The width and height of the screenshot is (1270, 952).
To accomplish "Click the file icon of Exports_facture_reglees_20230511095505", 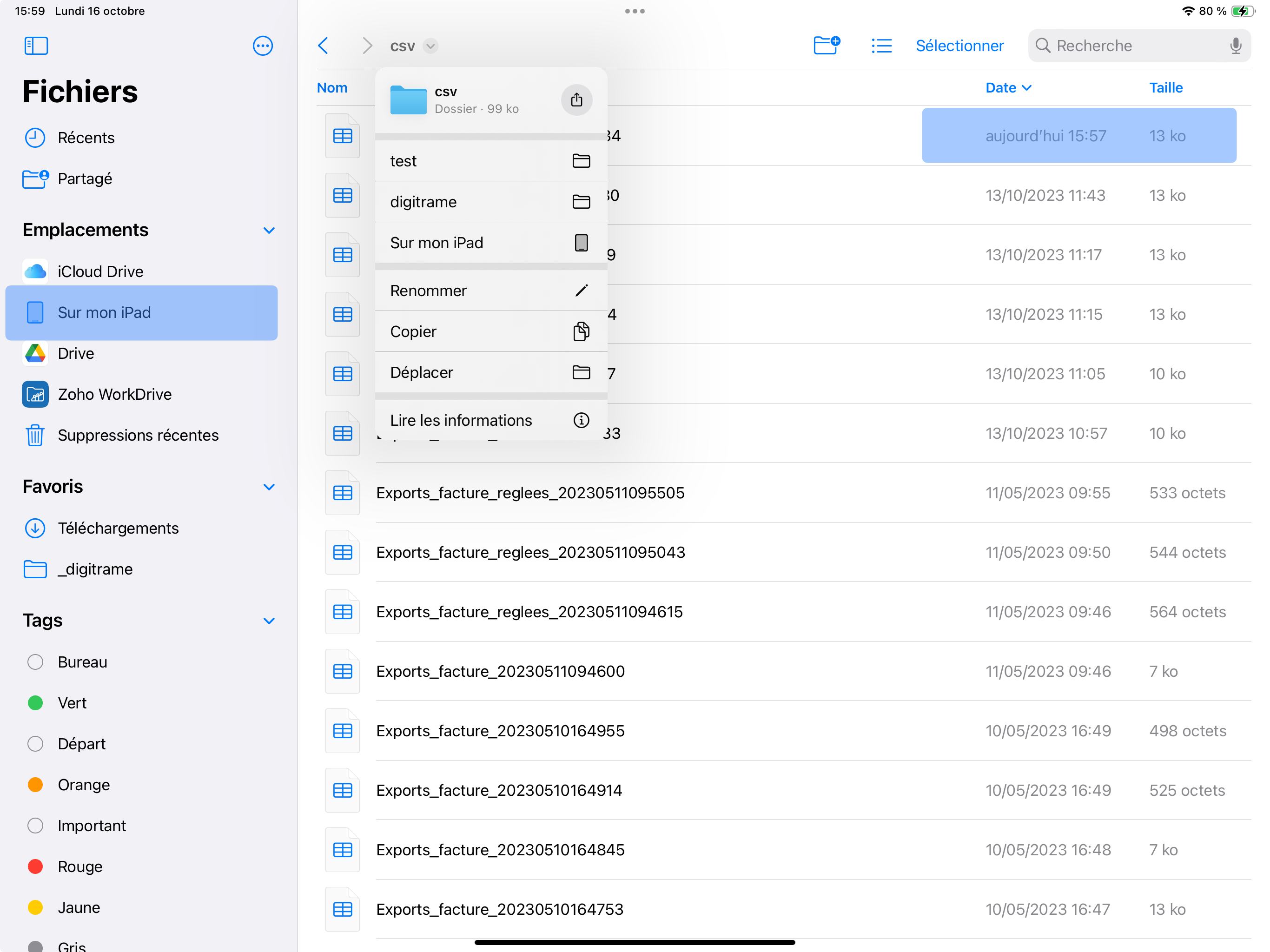I will point(343,493).
